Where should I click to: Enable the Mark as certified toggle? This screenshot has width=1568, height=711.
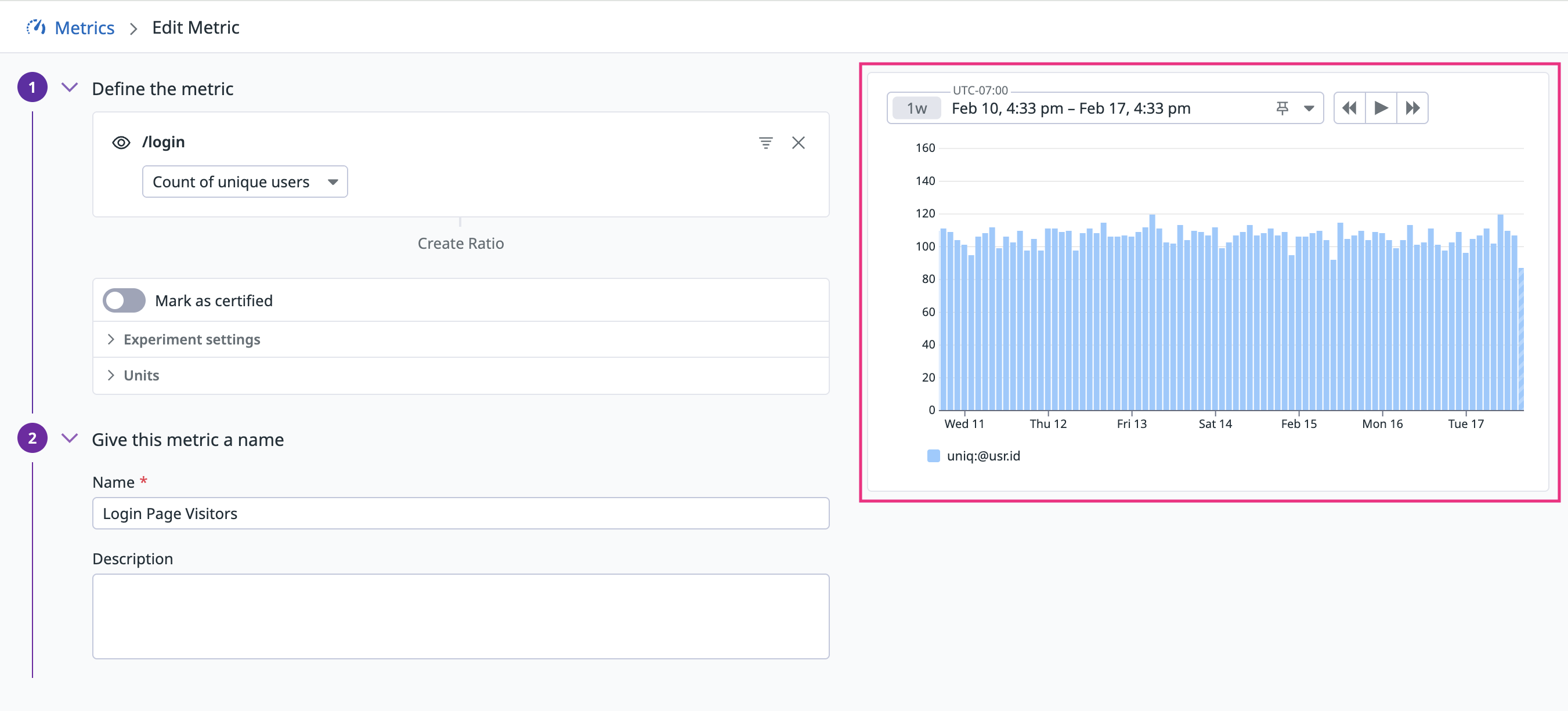pyautogui.click(x=124, y=300)
